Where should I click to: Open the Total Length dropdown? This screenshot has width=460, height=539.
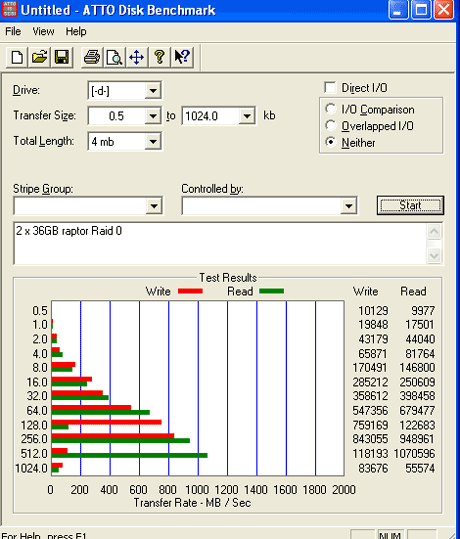click(x=153, y=141)
